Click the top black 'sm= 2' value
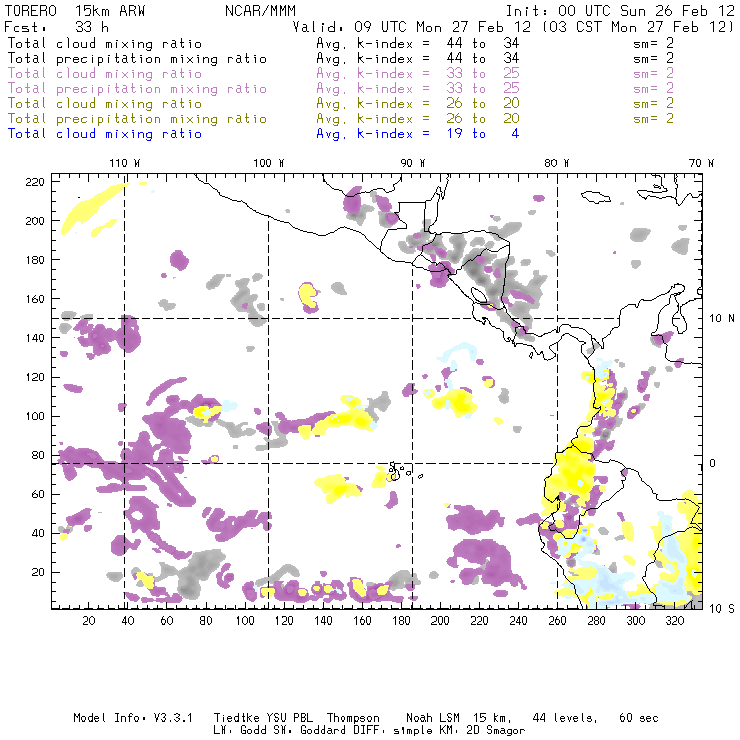The height and width of the screenshot is (740, 740). coord(653,44)
